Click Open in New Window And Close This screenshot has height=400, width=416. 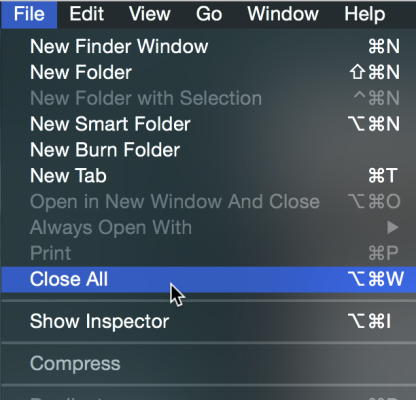click(x=208, y=202)
